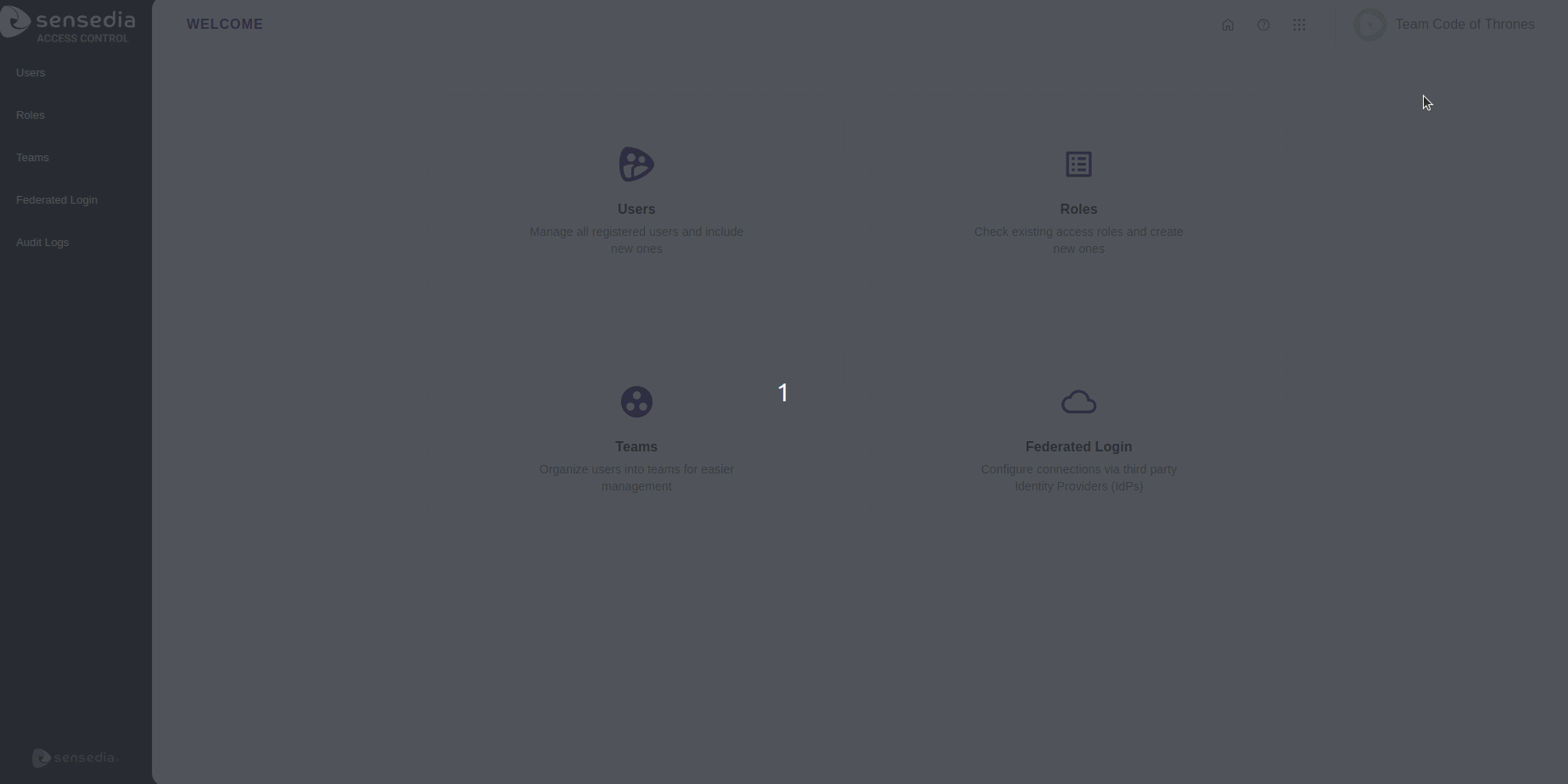Select Roles in the sidebar
The image size is (1568, 784).
(x=30, y=115)
